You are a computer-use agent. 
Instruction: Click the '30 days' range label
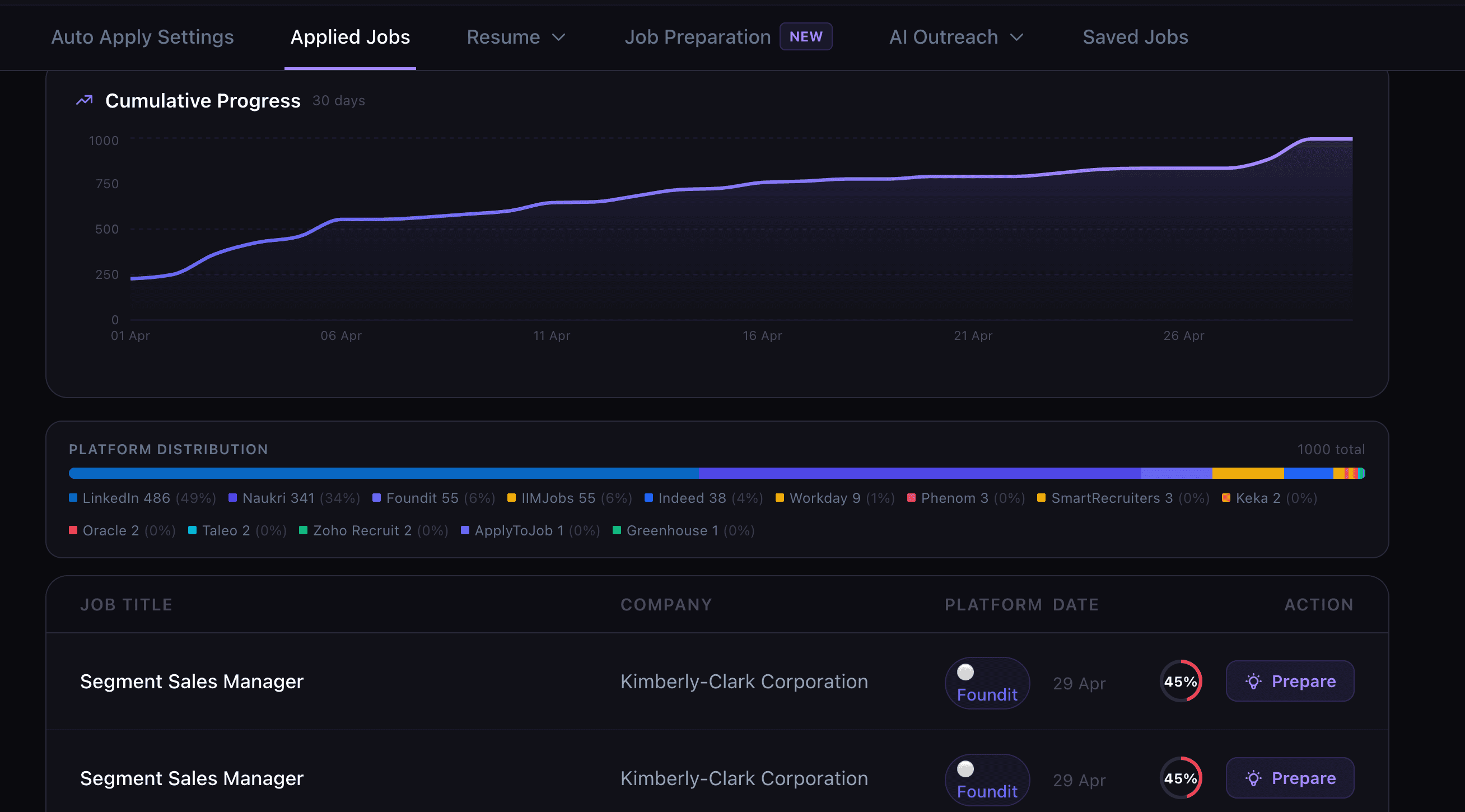point(338,100)
